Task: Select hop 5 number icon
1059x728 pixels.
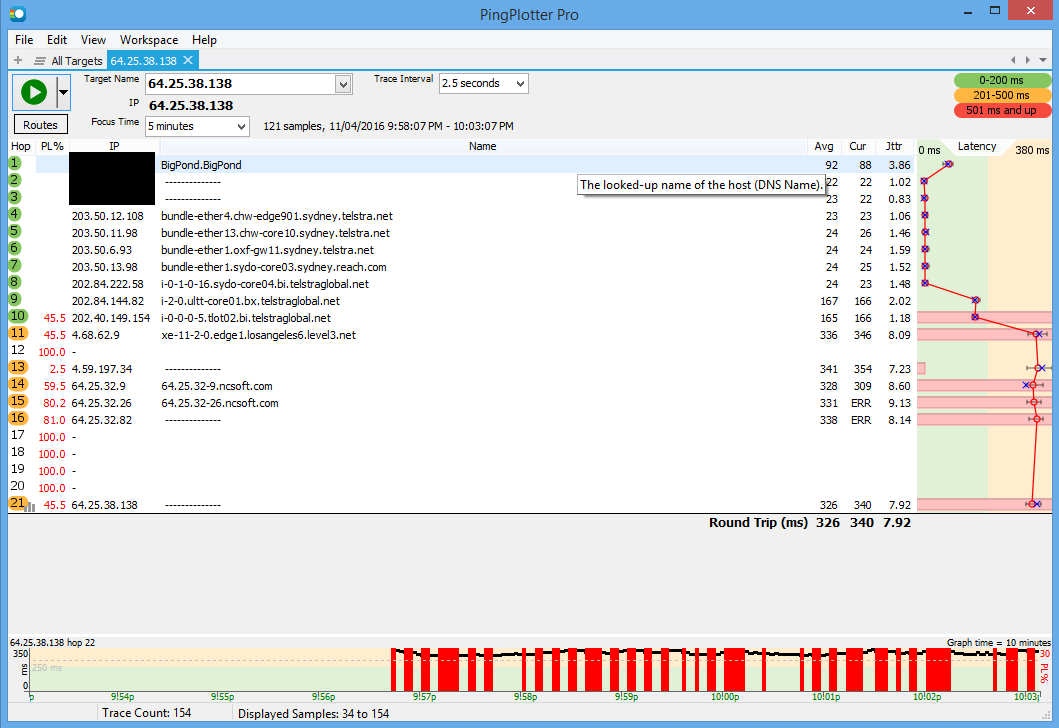Action: coord(15,231)
